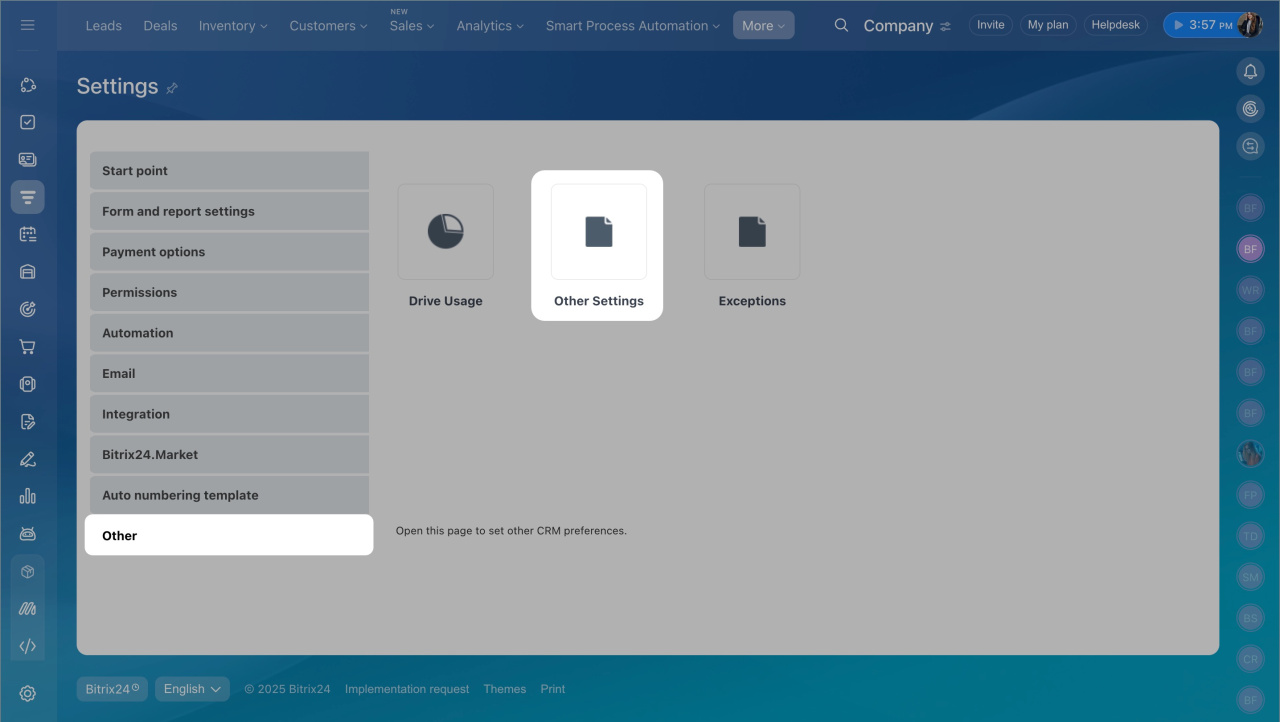Expand the More menu dropdown

[763, 26]
